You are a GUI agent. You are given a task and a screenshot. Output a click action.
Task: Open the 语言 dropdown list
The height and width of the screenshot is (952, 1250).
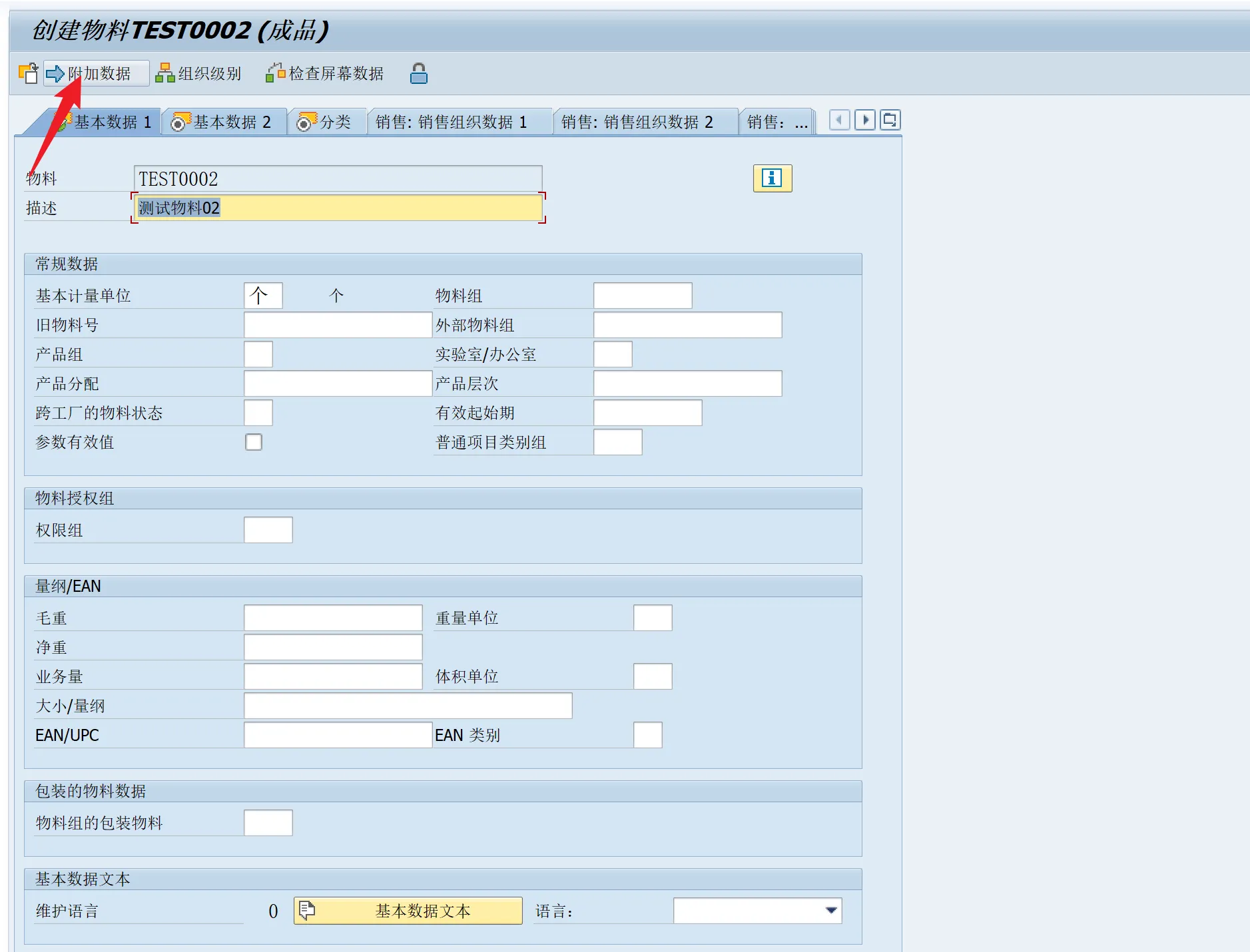(830, 911)
